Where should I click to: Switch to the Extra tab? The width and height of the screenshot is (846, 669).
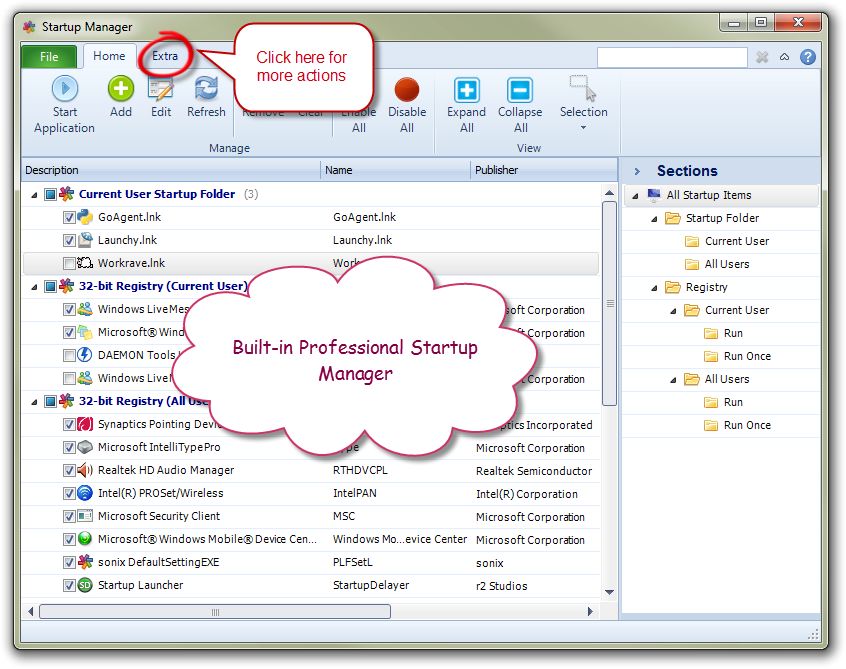tap(165, 56)
